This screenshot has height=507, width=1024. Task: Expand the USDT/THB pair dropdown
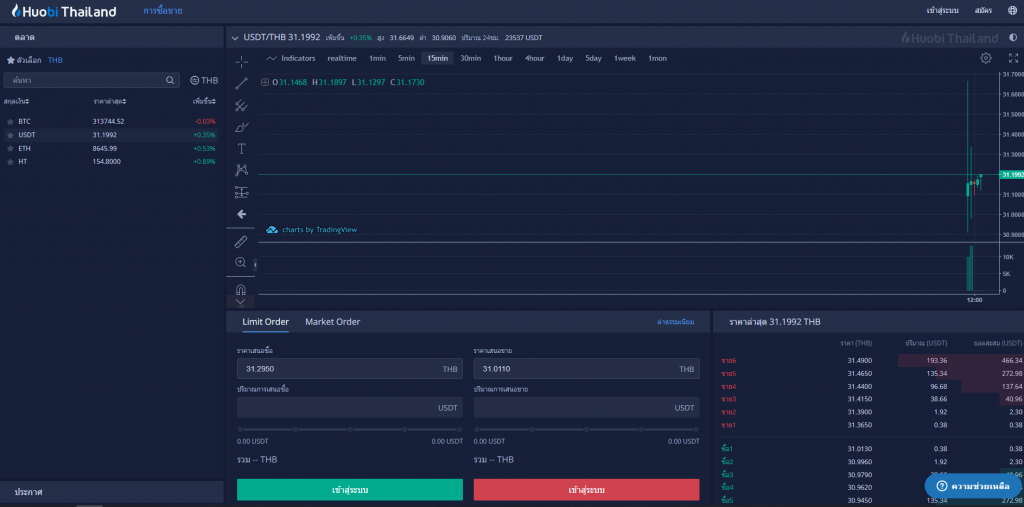coord(235,38)
